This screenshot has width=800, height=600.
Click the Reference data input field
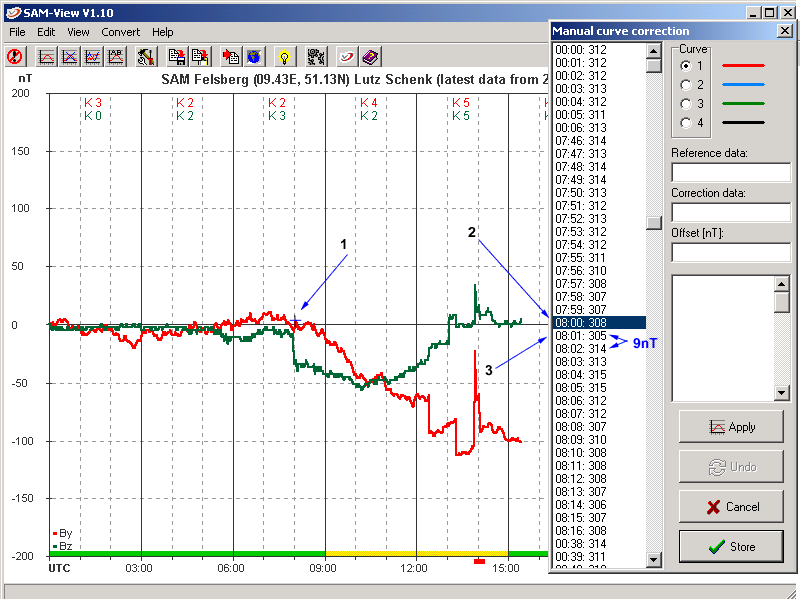(x=731, y=172)
